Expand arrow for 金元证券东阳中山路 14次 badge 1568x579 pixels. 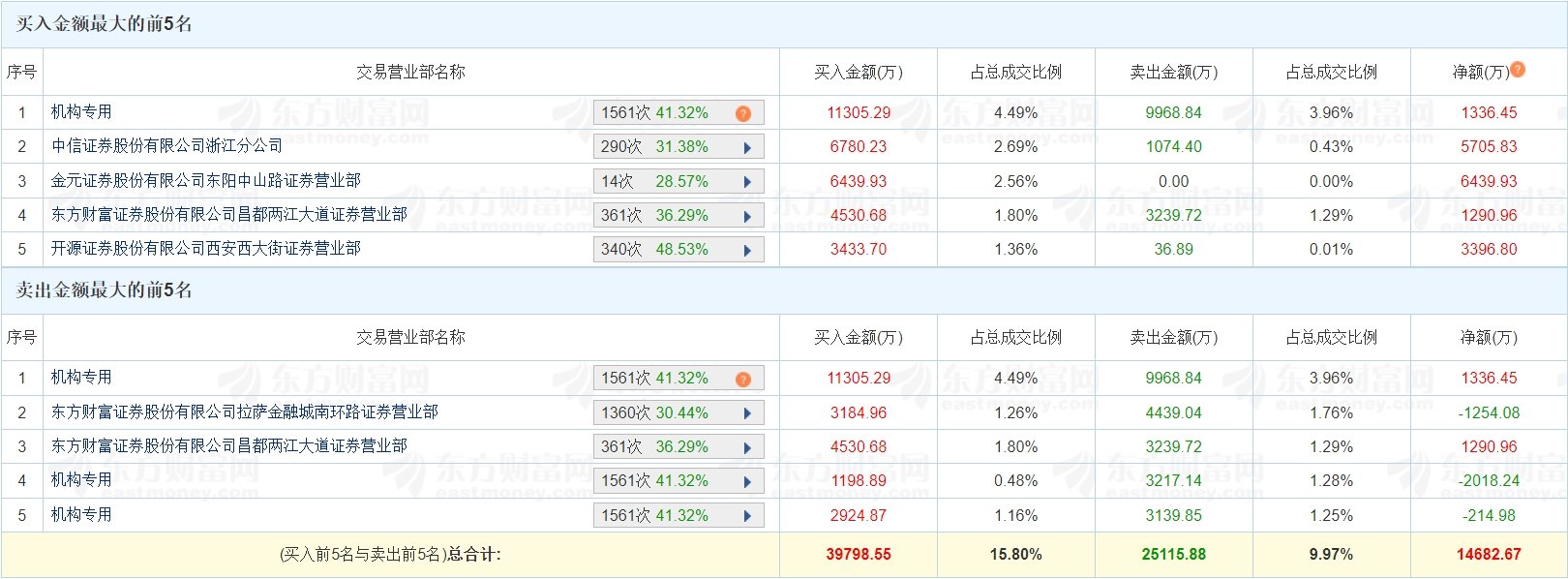747,182
